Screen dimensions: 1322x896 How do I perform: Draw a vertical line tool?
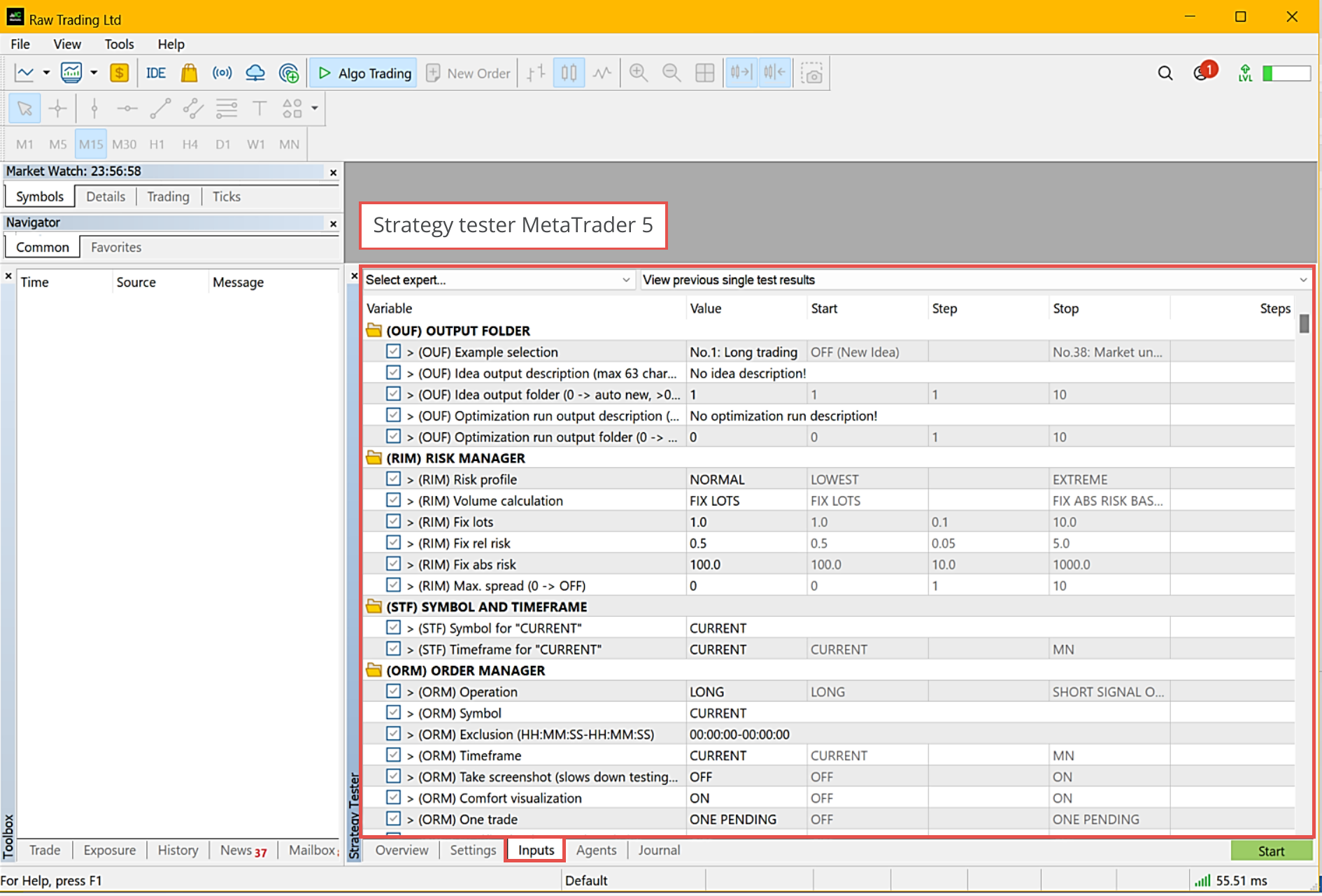[x=94, y=108]
